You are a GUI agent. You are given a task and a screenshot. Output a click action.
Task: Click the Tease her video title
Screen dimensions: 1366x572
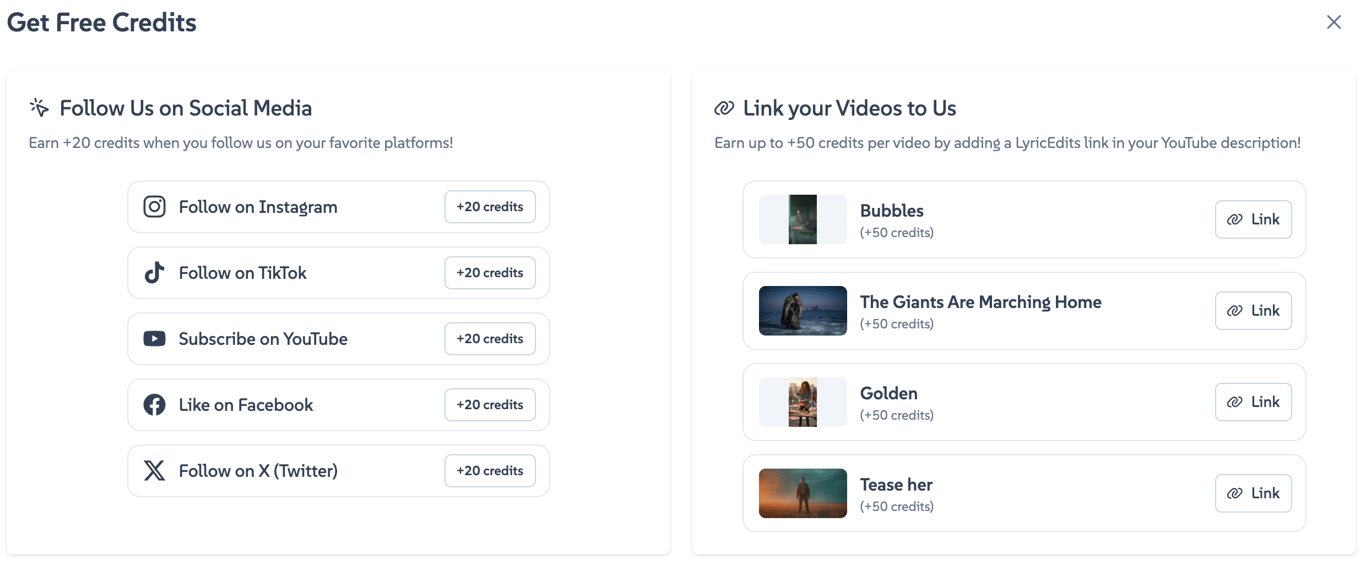896,485
